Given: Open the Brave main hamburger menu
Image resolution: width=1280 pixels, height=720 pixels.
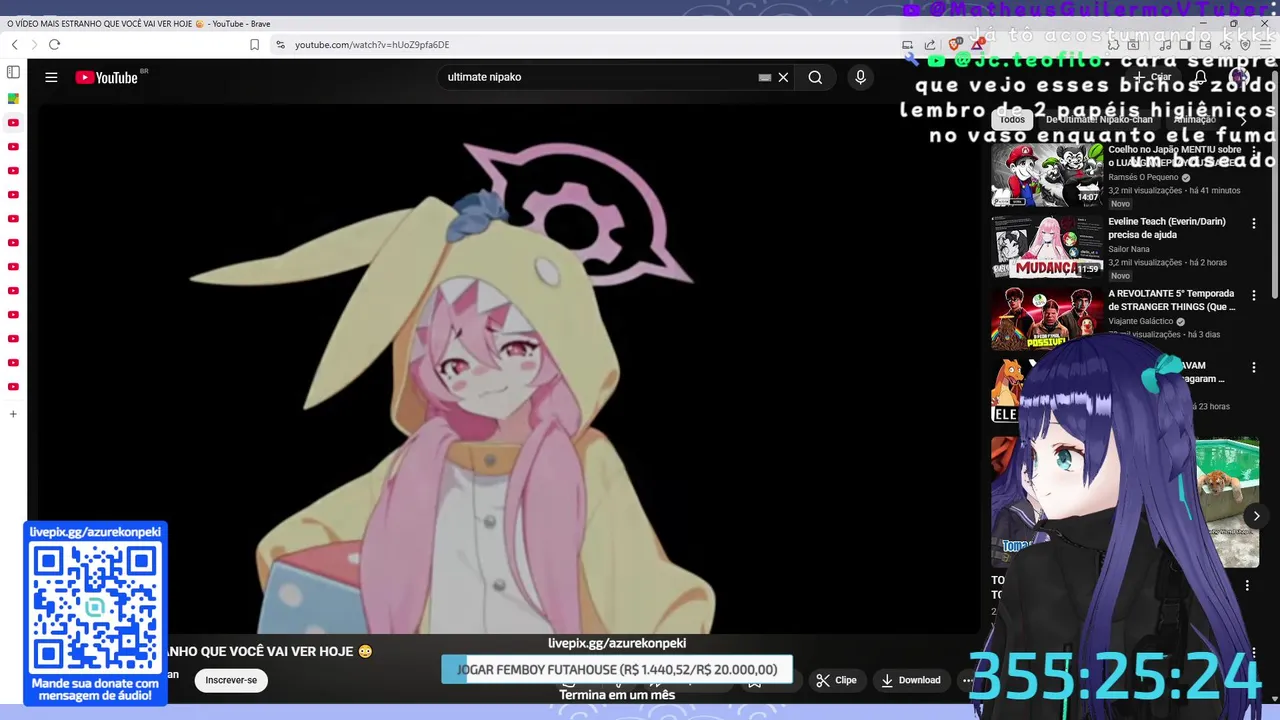Looking at the screenshot, I should [1265, 45].
